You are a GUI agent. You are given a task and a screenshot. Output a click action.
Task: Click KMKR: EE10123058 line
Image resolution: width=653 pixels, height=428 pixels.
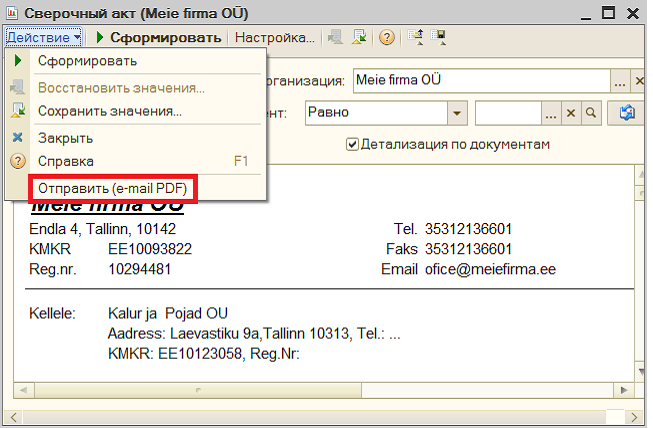pos(204,354)
